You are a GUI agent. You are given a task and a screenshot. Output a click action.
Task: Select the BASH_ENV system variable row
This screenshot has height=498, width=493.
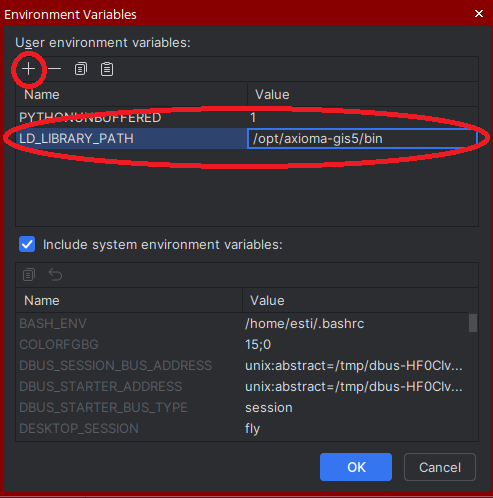242,323
